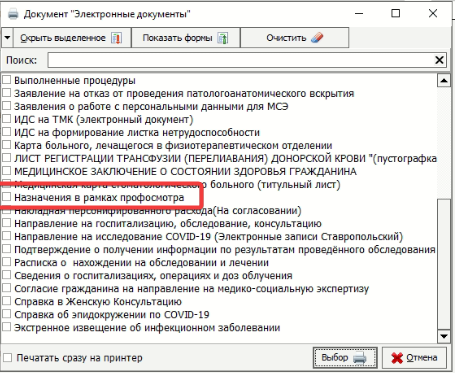Toggle Печатать сразу на принтер checkbox
This screenshot has height=373, width=455.
coord(7,358)
